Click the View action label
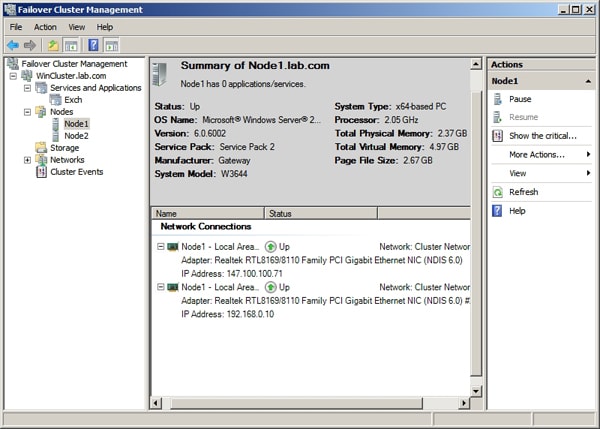The width and height of the screenshot is (600, 429). [x=518, y=173]
